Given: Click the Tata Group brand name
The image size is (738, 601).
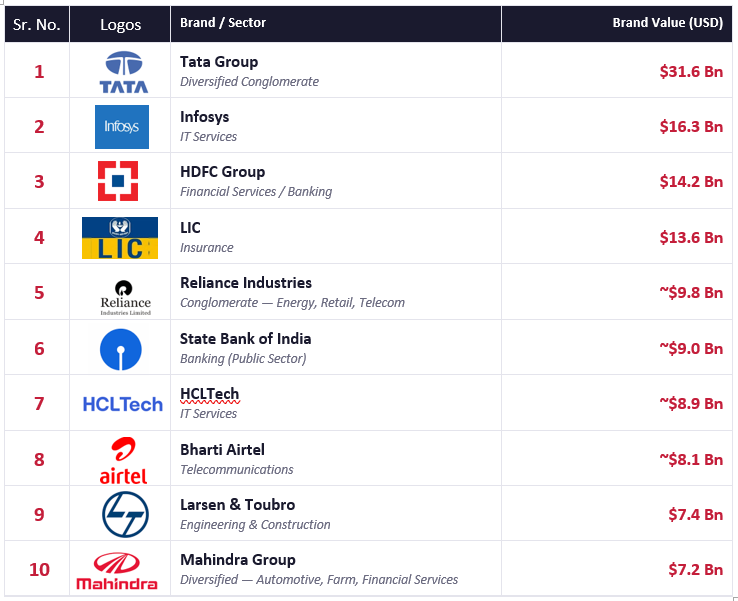Looking at the screenshot, I should point(219,62).
